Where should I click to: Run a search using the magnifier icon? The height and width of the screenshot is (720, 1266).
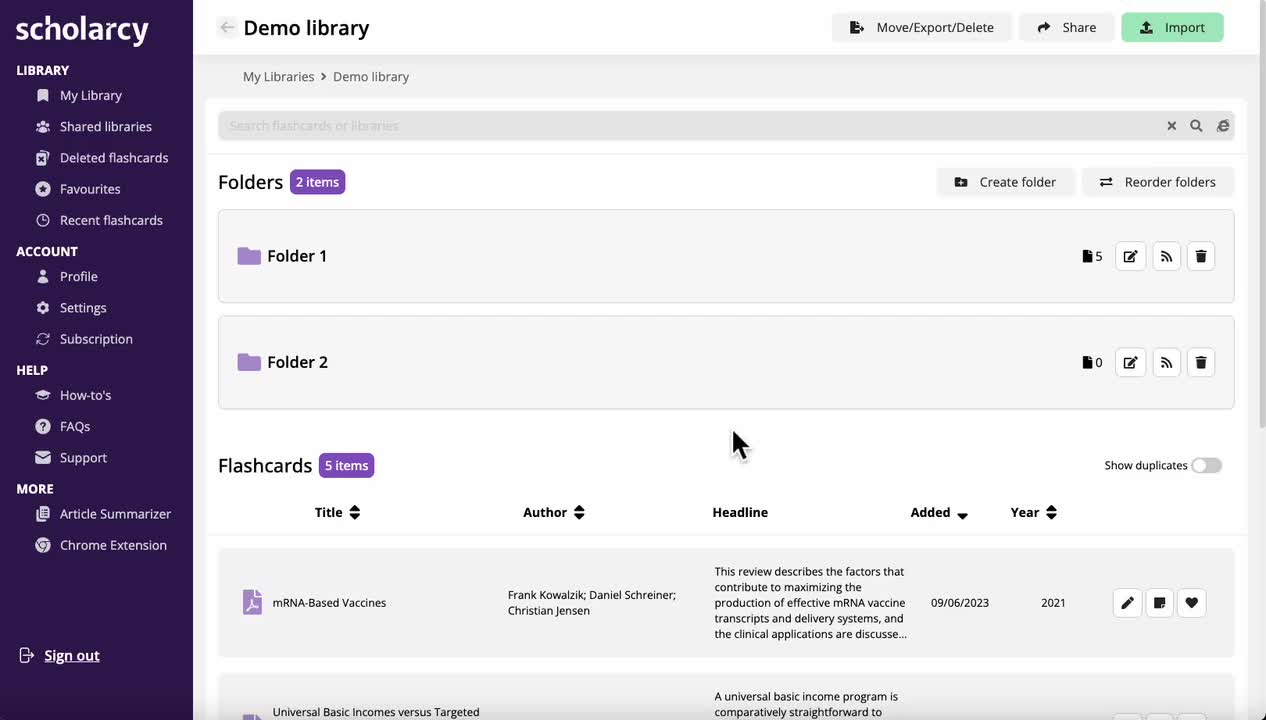point(1196,125)
